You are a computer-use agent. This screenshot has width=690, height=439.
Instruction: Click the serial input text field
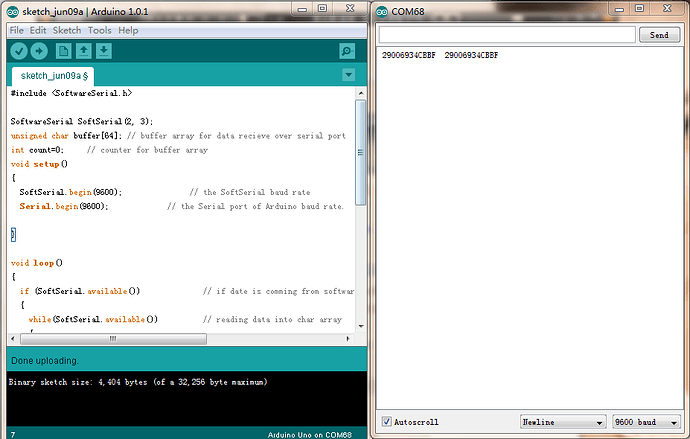point(507,35)
